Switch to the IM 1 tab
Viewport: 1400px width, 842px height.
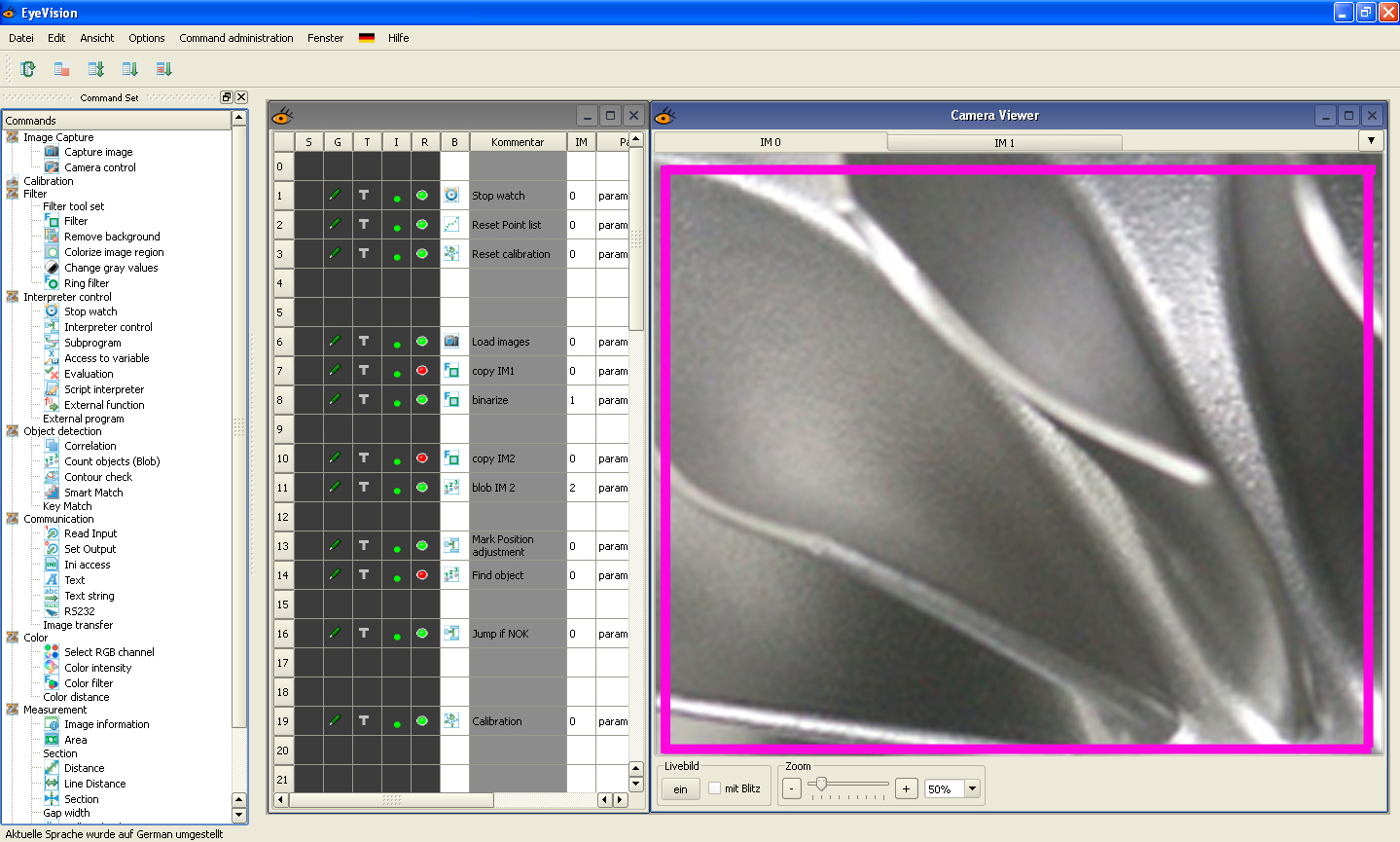pyautogui.click(x=1004, y=143)
